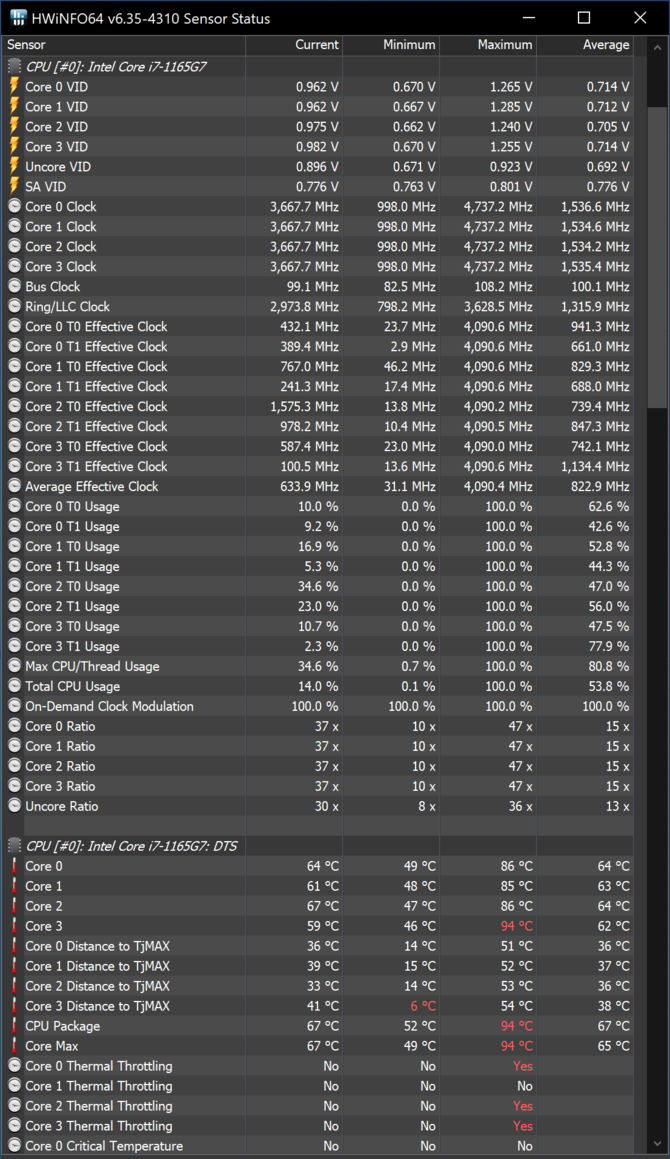Select the Core 1 VID row
Screen dimensions: 670x1159
(318, 106)
